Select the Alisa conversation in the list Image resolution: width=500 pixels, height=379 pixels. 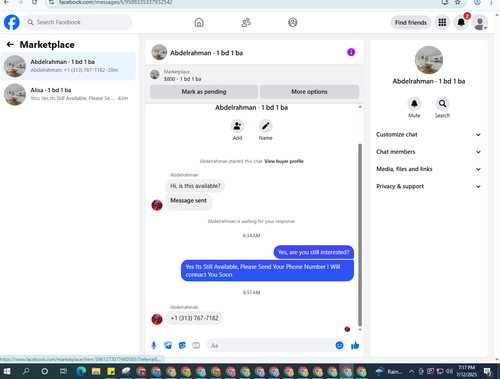pyautogui.click(x=68, y=94)
